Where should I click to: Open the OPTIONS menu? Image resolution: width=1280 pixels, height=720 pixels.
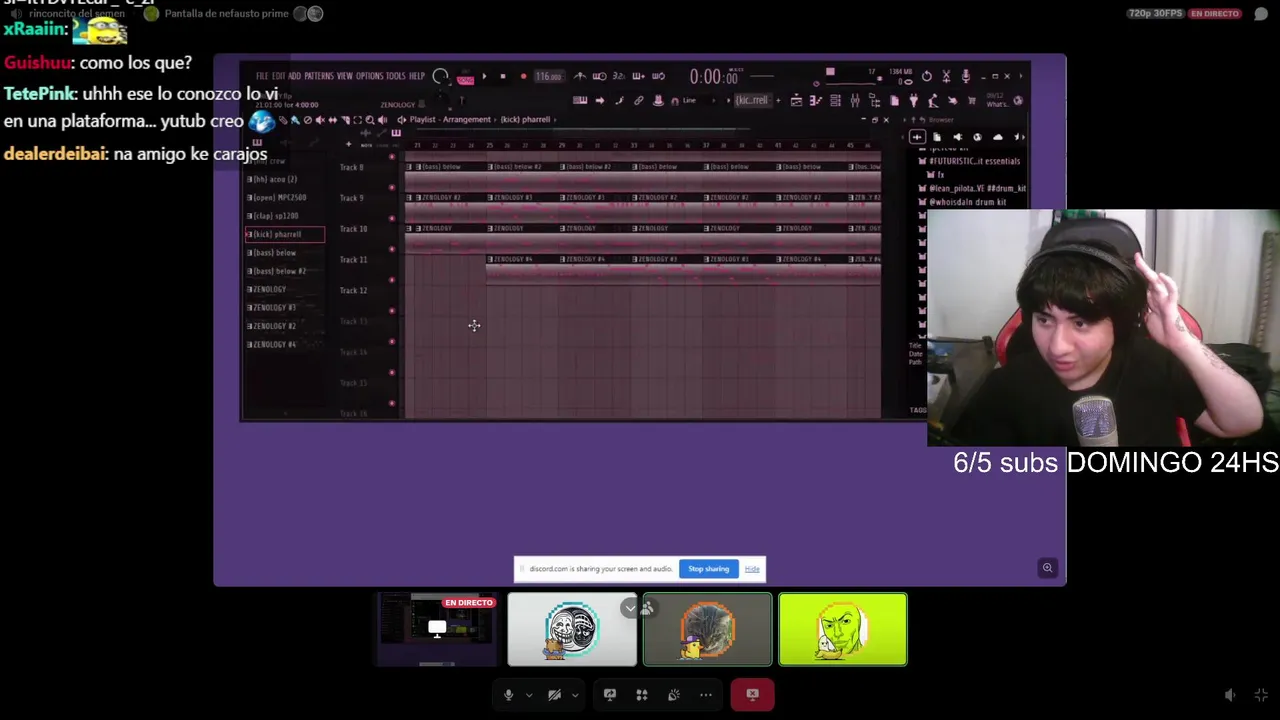click(x=370, y=76)
